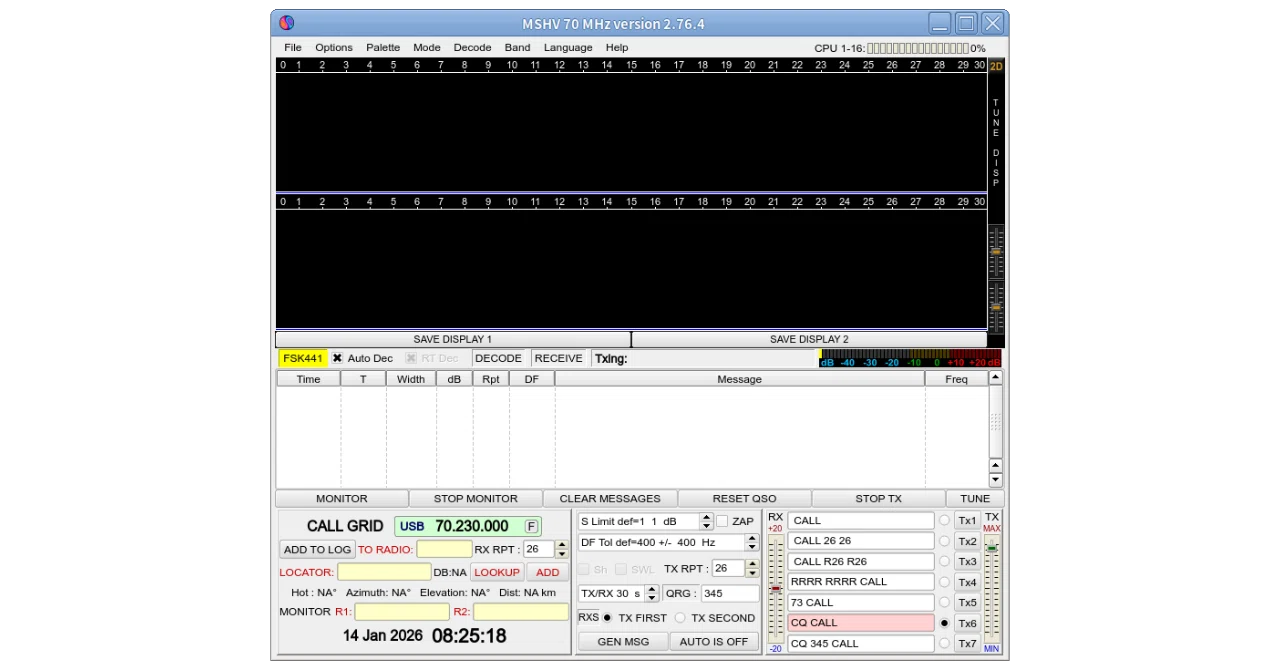Decrease TX RPT with its down arrow
The image size is (1280, 670).
752,572
